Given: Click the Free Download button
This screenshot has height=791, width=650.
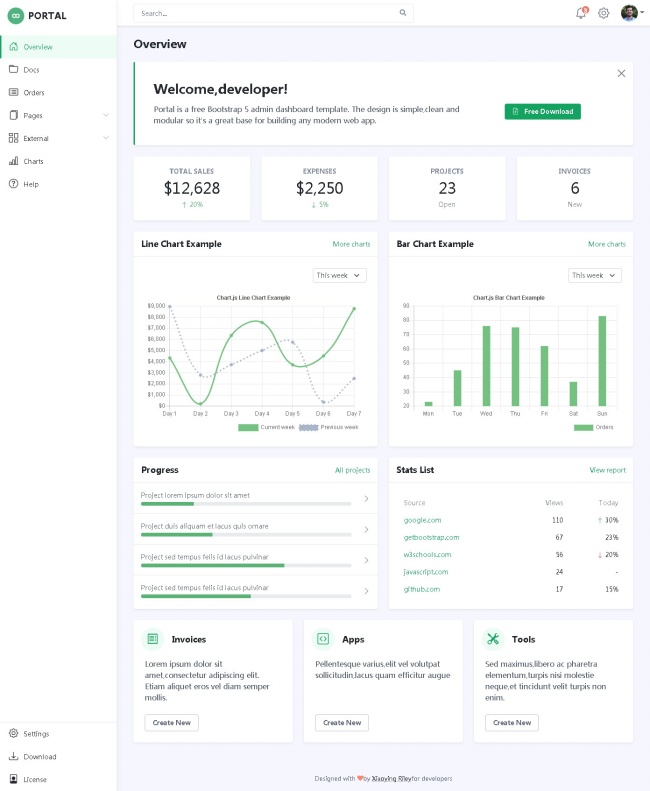Looking at the screenshot, I should tap(542, 111).
